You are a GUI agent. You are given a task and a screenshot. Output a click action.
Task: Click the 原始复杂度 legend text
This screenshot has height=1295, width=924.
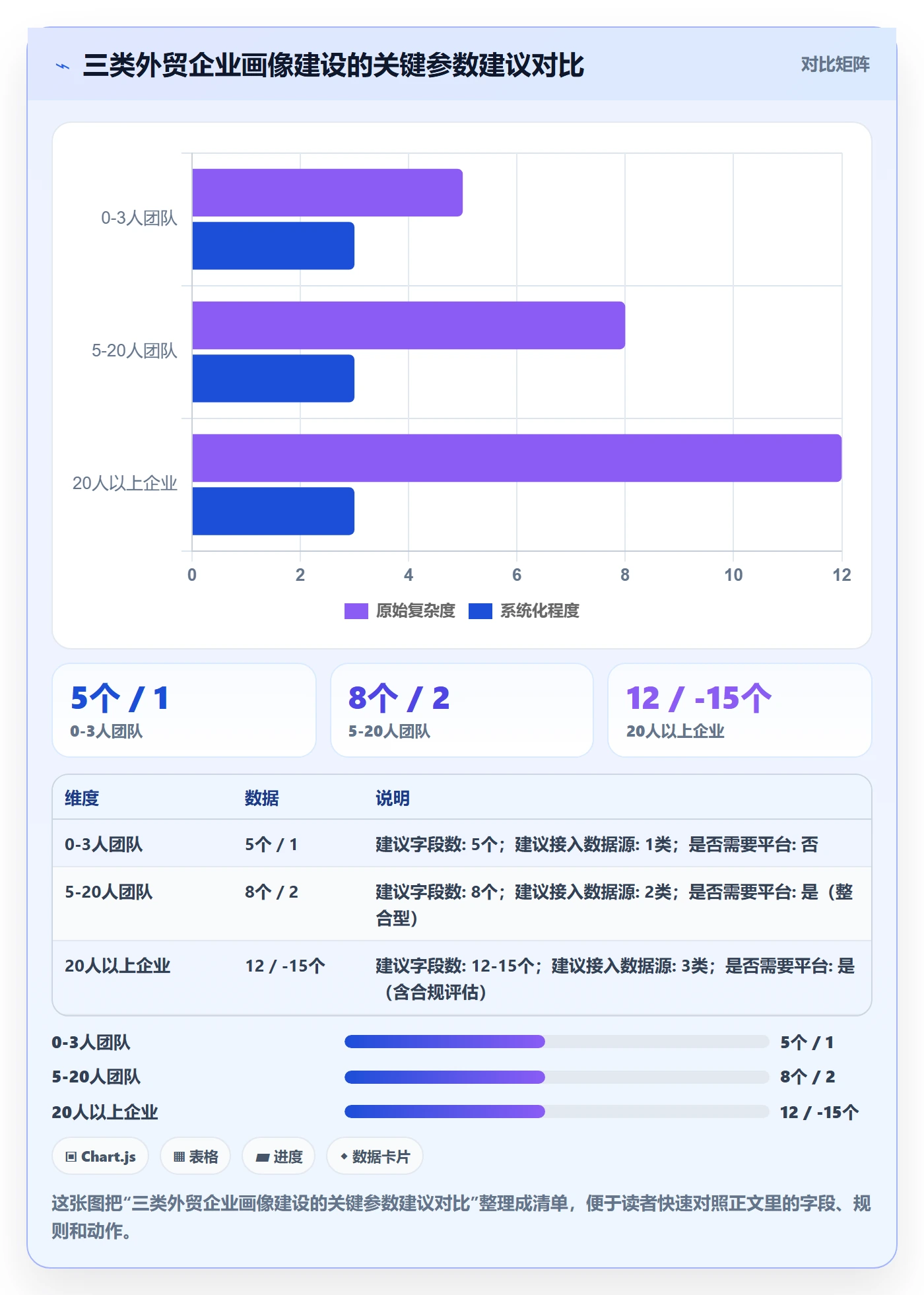[415, 611]
